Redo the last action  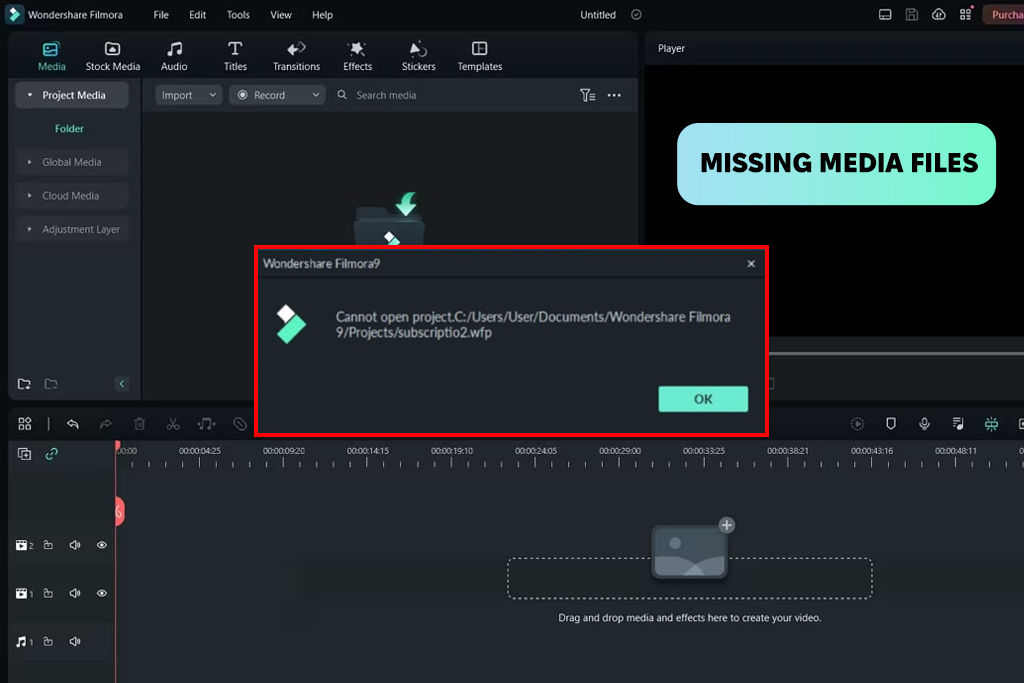pyautogui.click(x=105, y=424)
